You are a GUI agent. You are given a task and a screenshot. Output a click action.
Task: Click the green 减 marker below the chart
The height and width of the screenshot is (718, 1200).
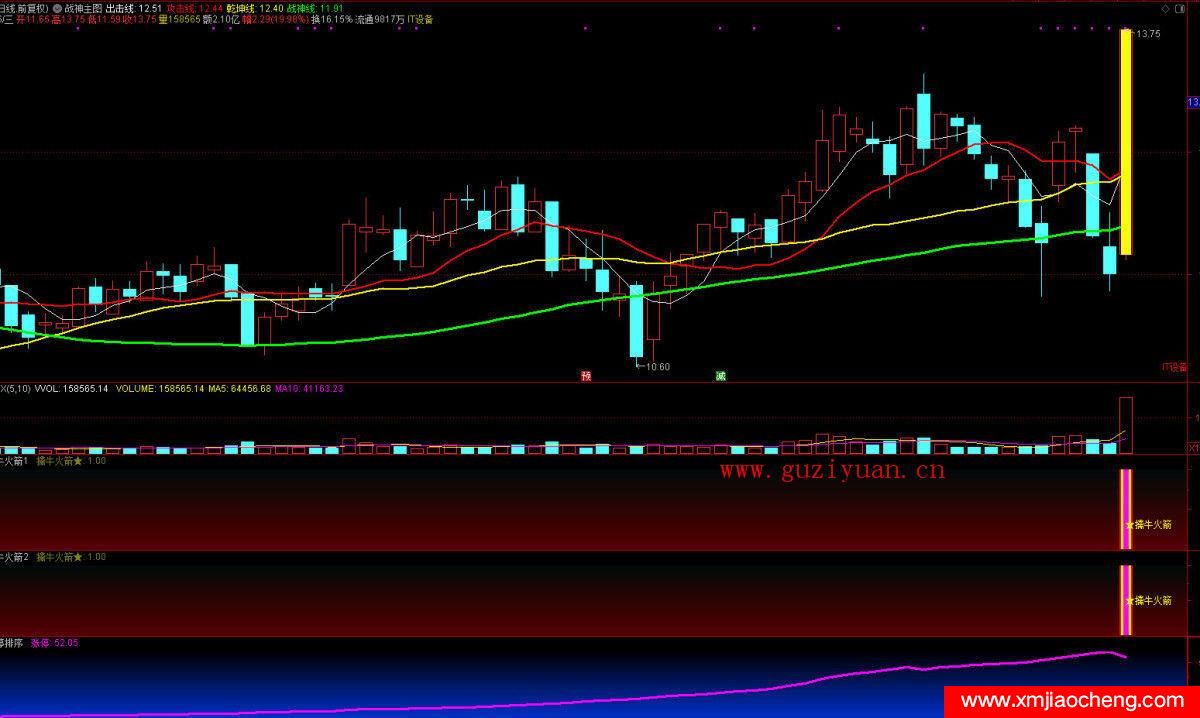click(x=720, y=376)
